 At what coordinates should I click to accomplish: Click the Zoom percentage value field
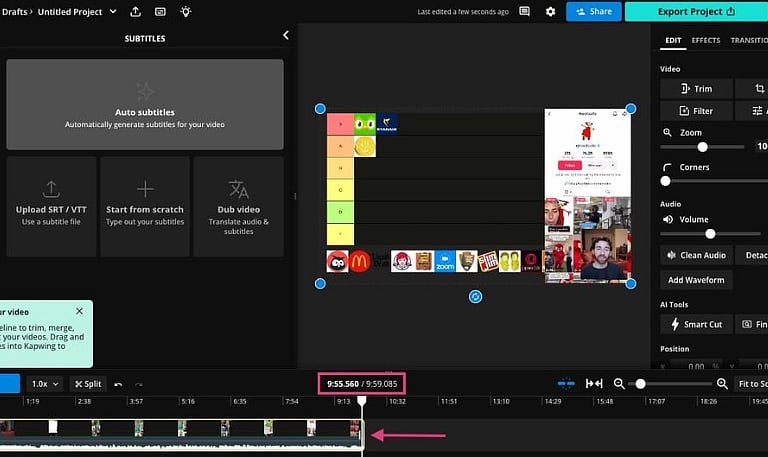pos(762,146)
